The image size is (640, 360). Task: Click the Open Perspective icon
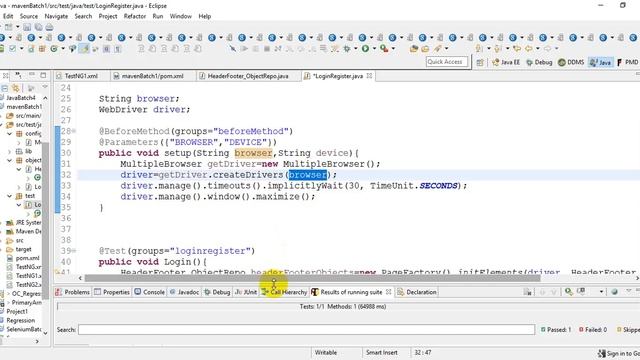click(x=480, y=62)
